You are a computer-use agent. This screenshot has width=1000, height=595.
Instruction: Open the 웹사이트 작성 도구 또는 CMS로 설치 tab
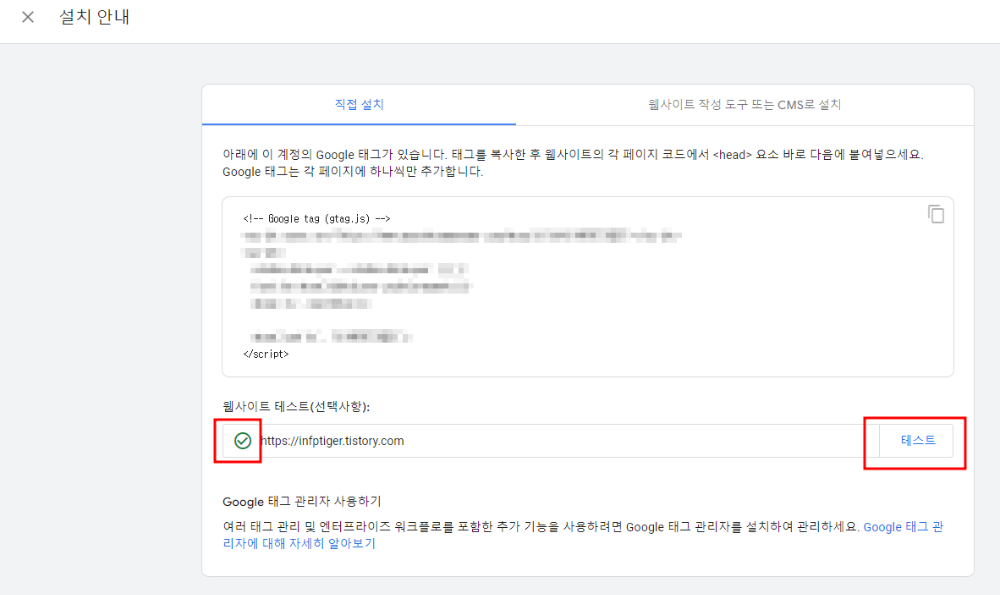(744, 105)
